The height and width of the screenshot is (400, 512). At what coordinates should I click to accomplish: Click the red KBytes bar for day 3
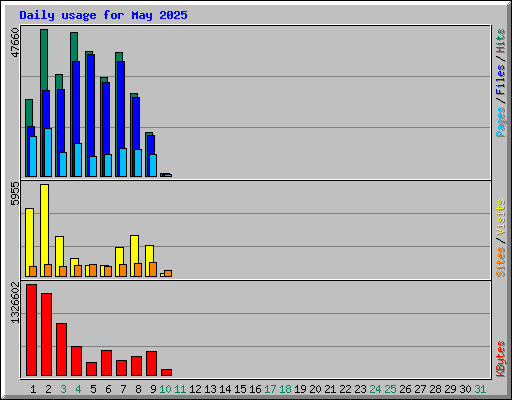coord(61,349)
